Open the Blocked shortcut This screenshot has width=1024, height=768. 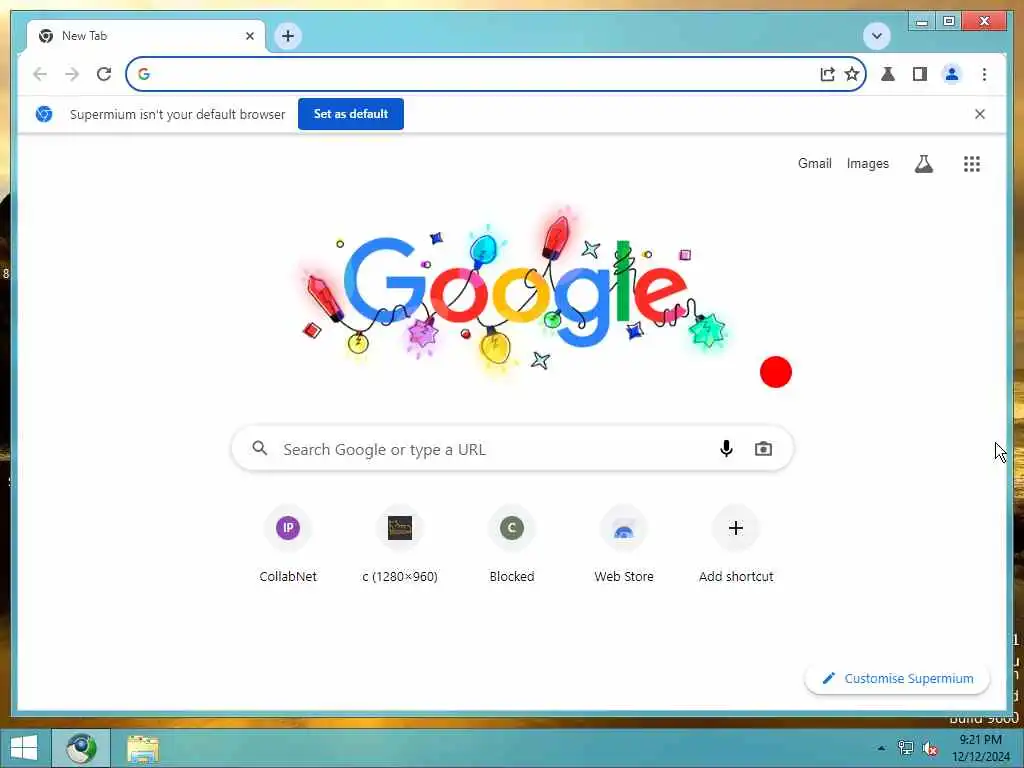click(512, 543)
